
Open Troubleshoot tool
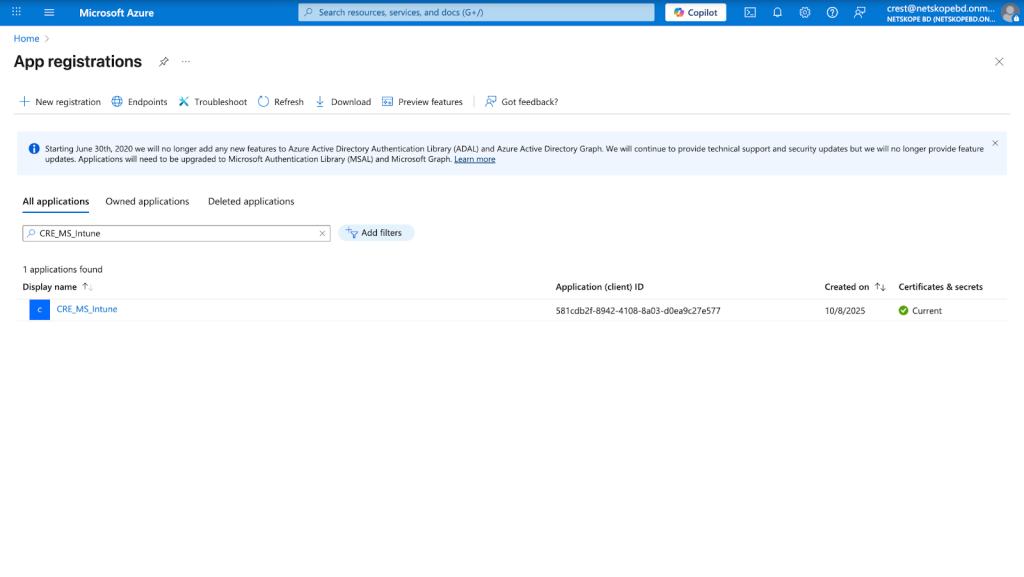pos(213,102)
